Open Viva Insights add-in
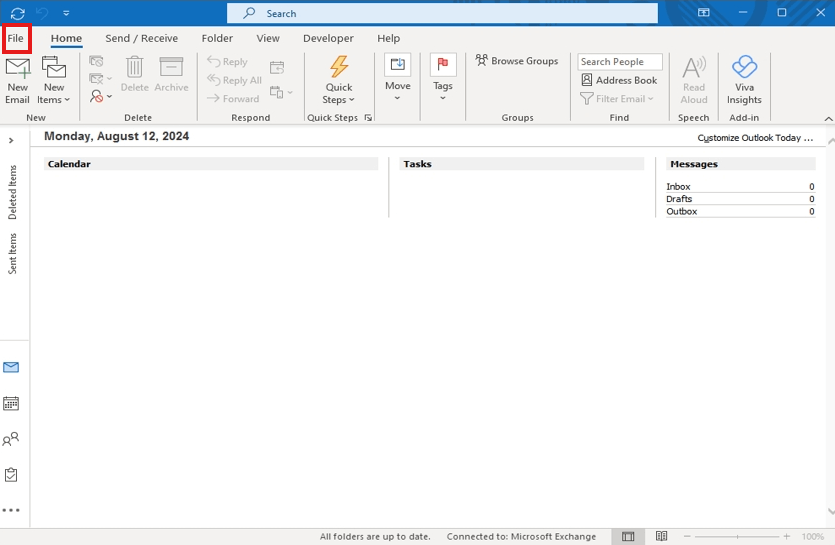 (x=744, y=80)
